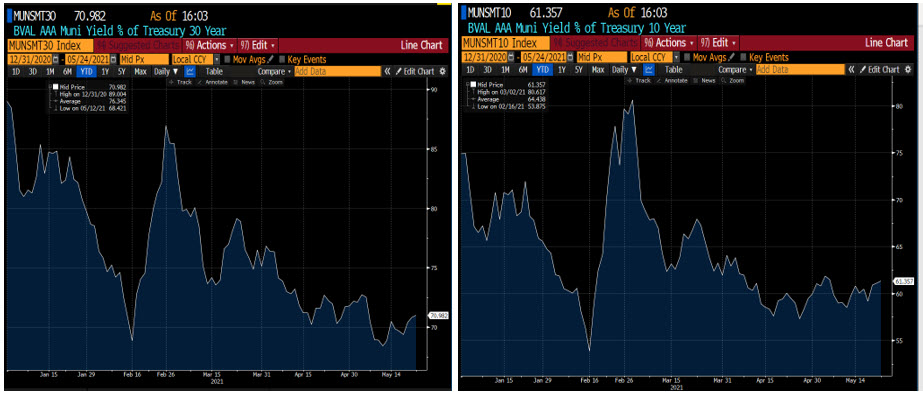This screenshot has width=923, height=396.
Task: Enable Key Events checkbox in MUNSMT30 chart
Action: 281,59
